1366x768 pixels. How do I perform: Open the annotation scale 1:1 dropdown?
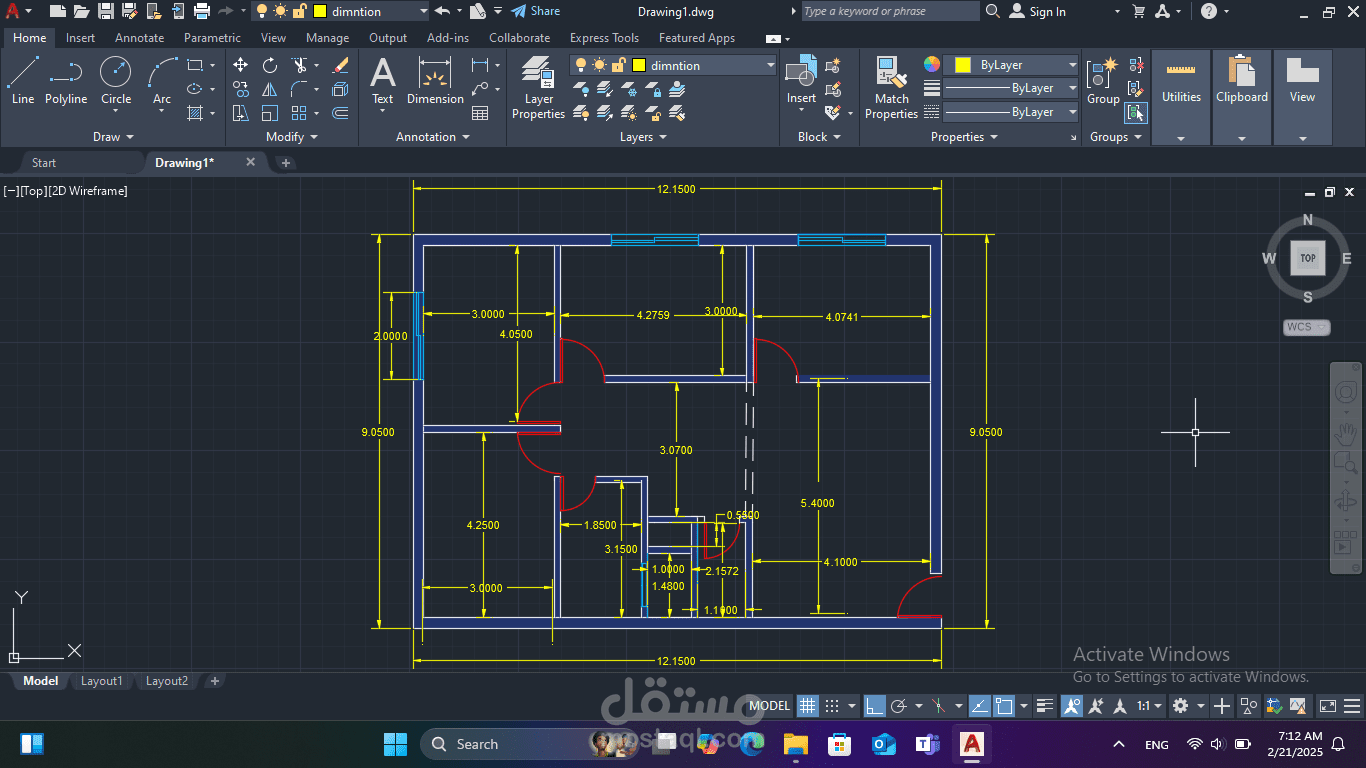tap(1150, 706)
